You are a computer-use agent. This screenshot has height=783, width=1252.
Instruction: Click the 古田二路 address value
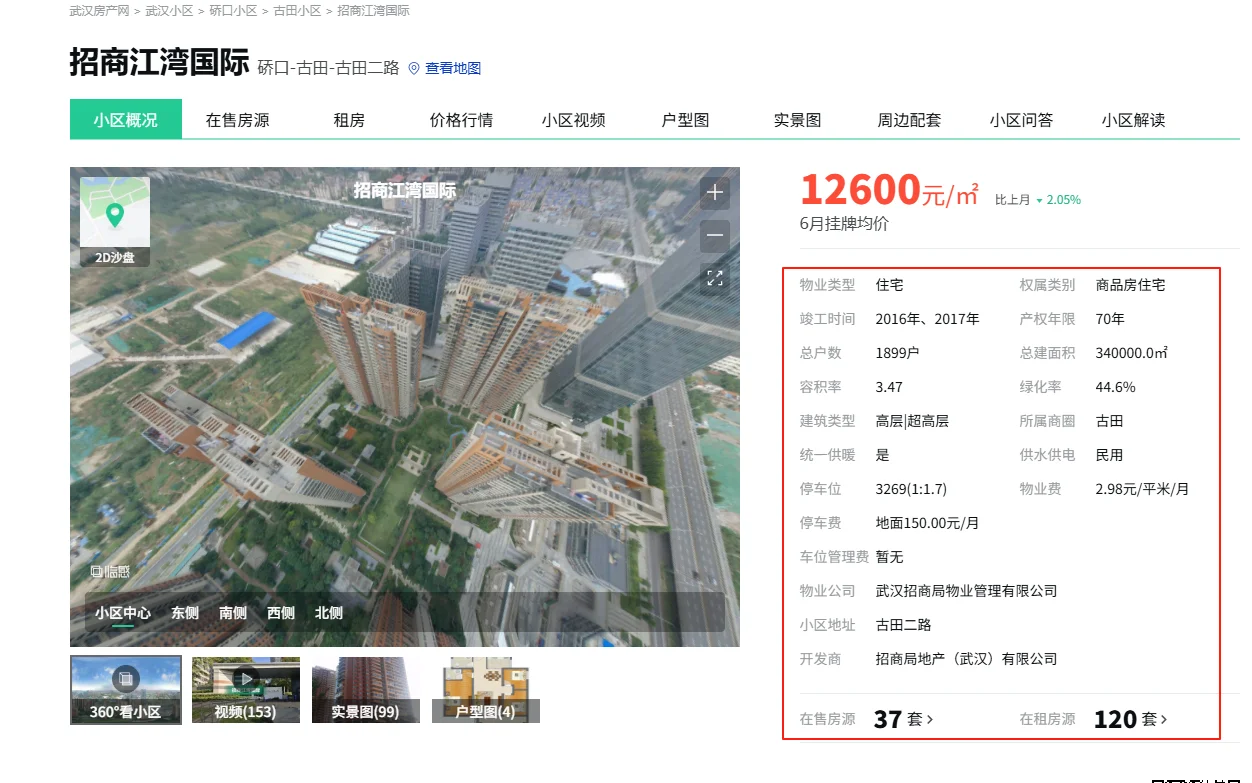click(903, 625)
